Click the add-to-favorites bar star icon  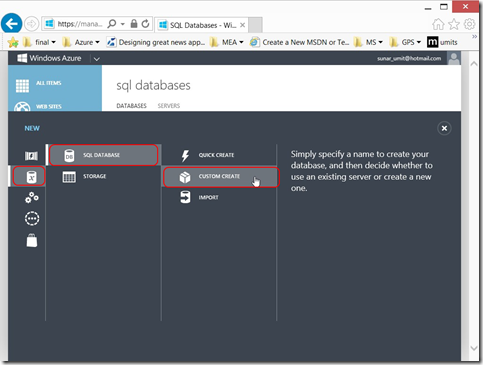pyautogui.click(x=13, y=42)
